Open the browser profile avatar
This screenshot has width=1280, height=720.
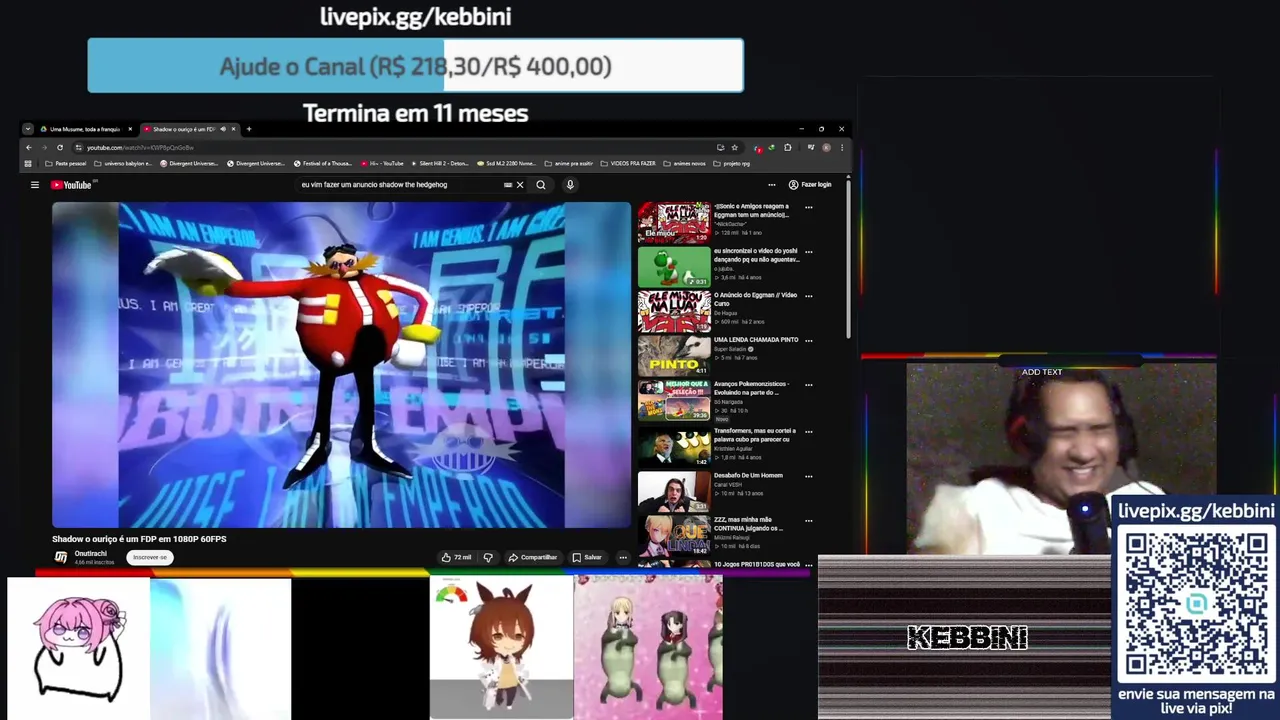pyautogui.click(x=826, y=147)
